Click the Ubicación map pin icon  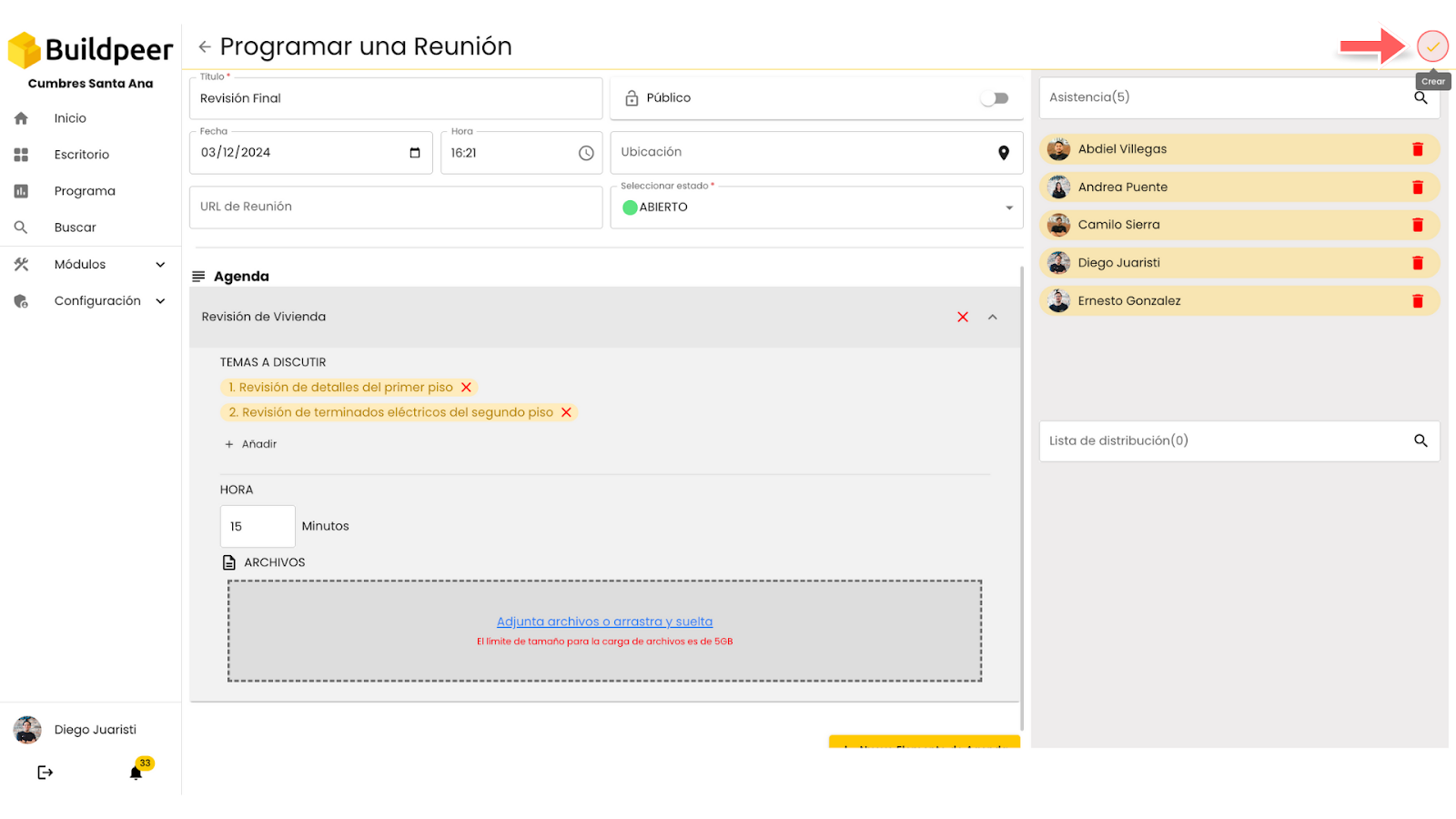click(1004, 153)
